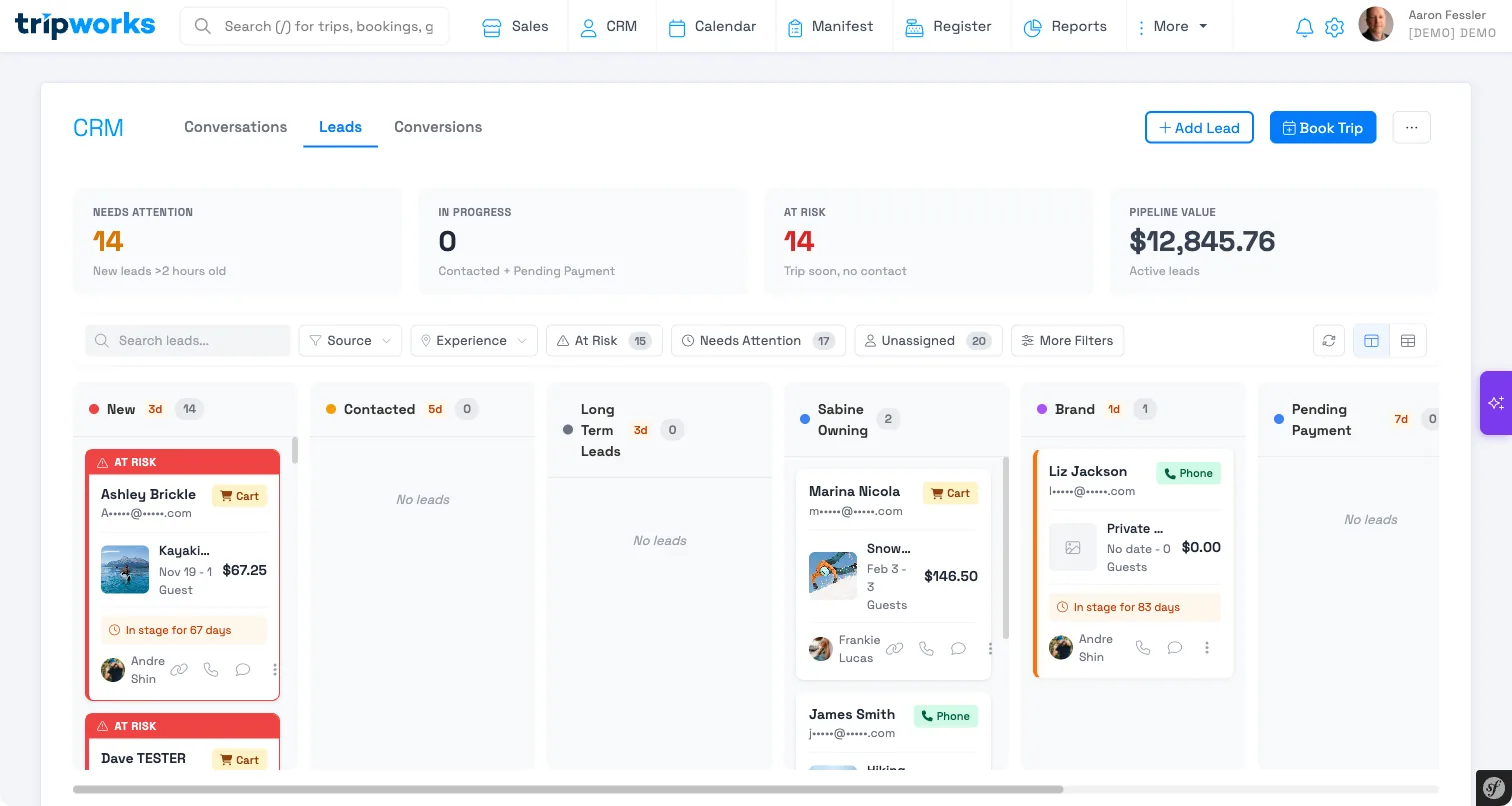Open the three-dot menu beside Book Trip
This screenshot has width=1512, height=806.
(1412, 128)
